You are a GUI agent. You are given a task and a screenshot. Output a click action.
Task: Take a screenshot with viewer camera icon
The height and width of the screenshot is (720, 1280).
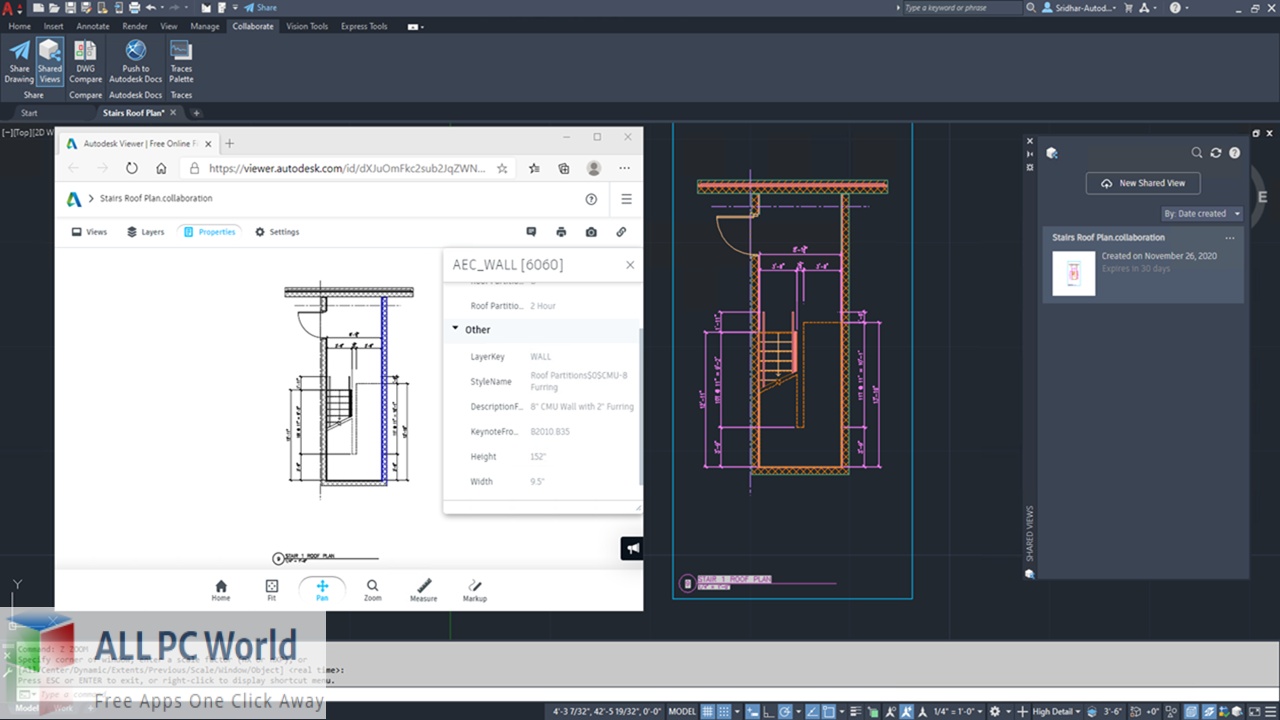tap(591, 232)
